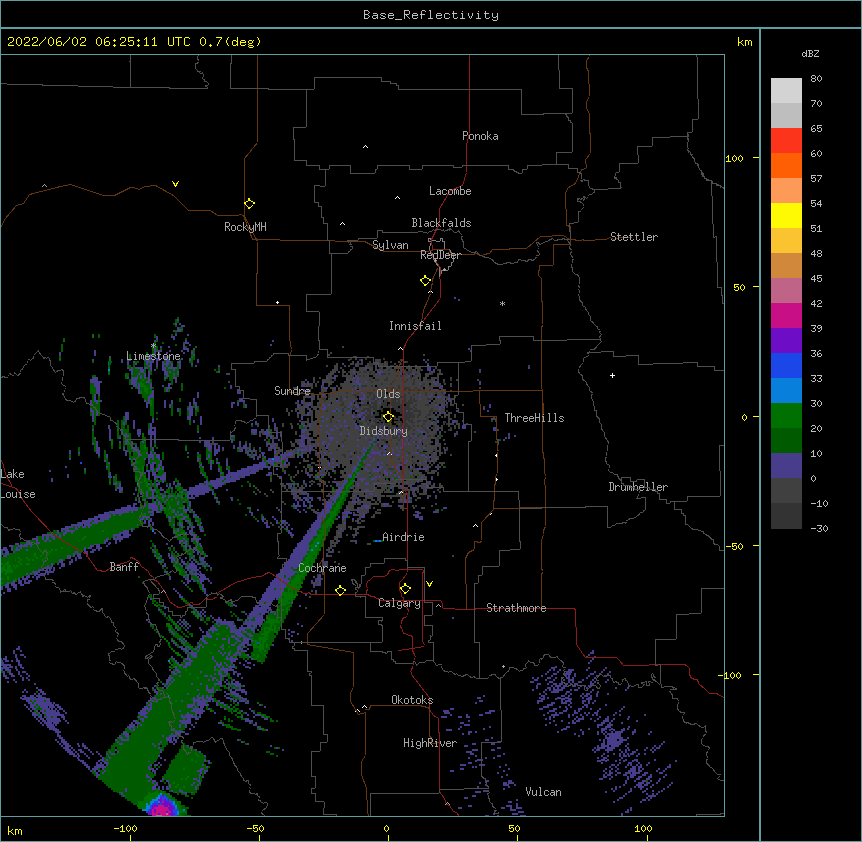Click the yellow V marker near Calgary
The width and height of the screenshot is (862, 842).
tap(429, 584)
